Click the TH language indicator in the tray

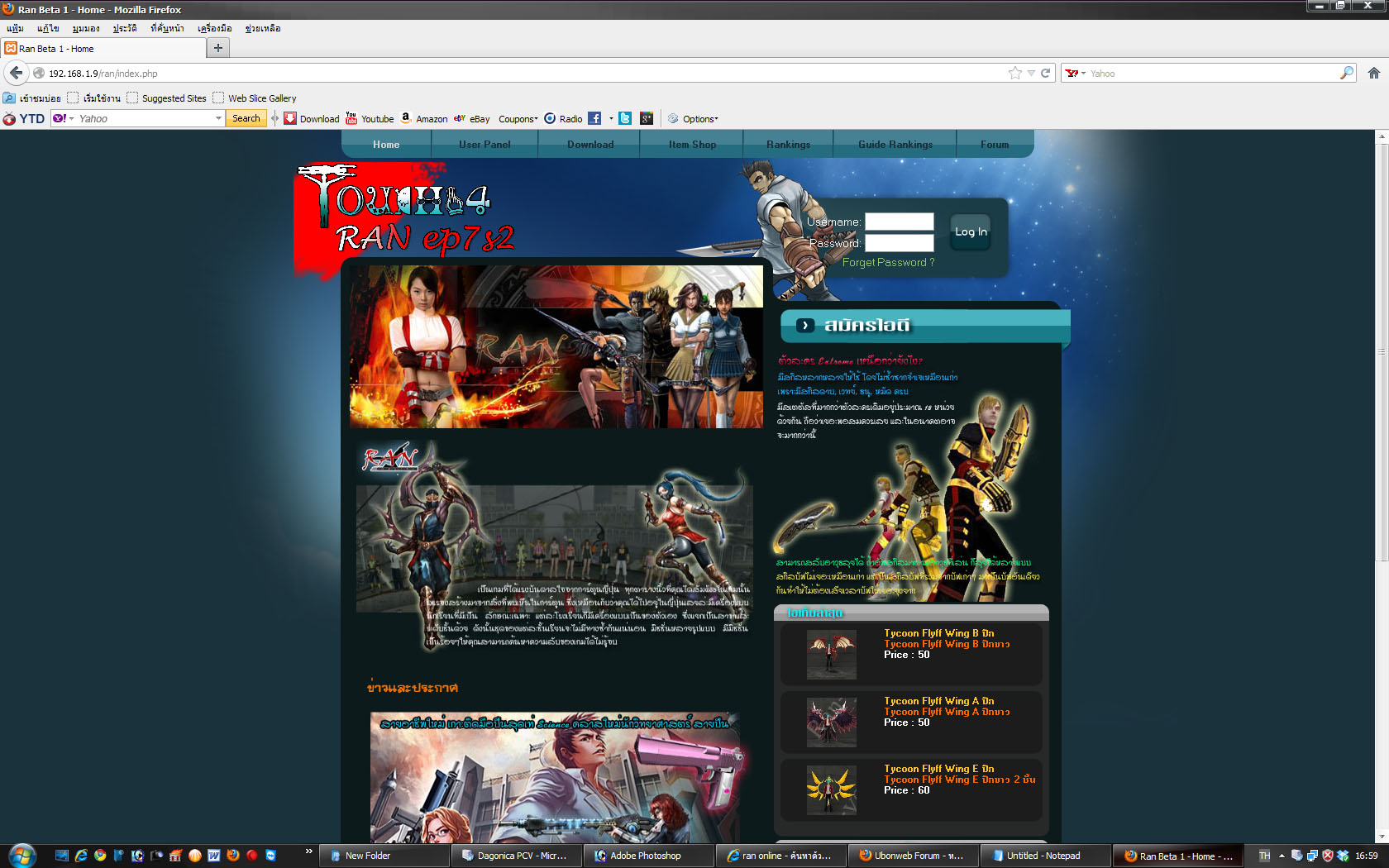(1264, 856)
